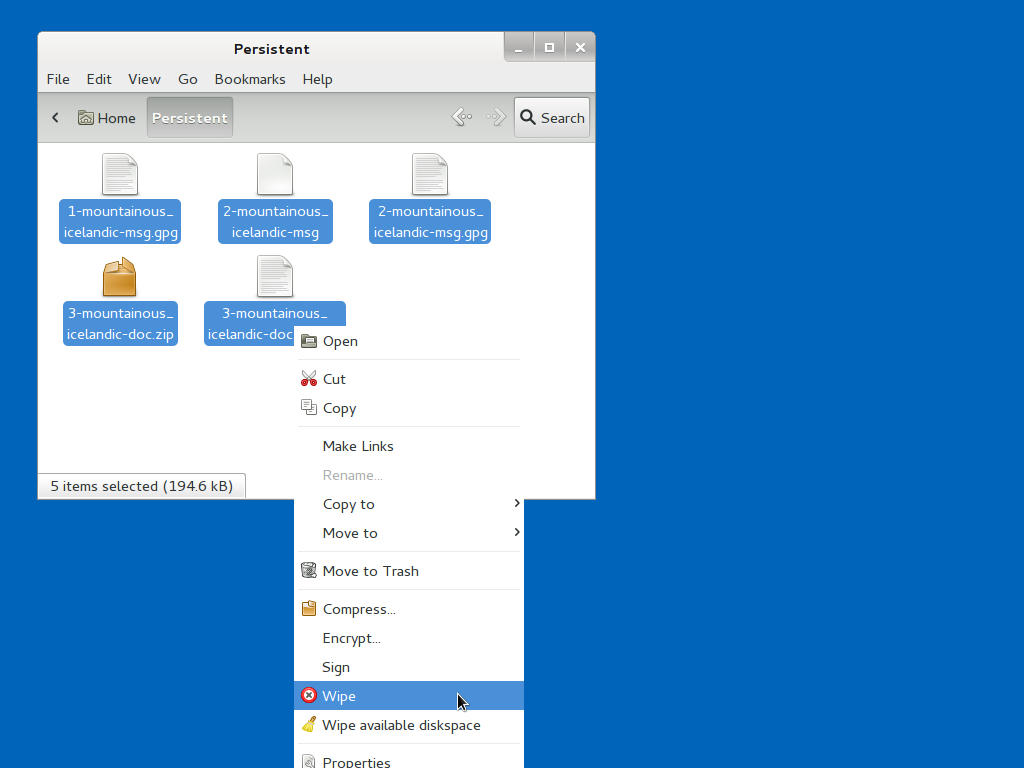Image resolution: width=1024 pixels, height=768 pixels.
Task: Click the scissors Cut entry
Action: coord(334,379)
